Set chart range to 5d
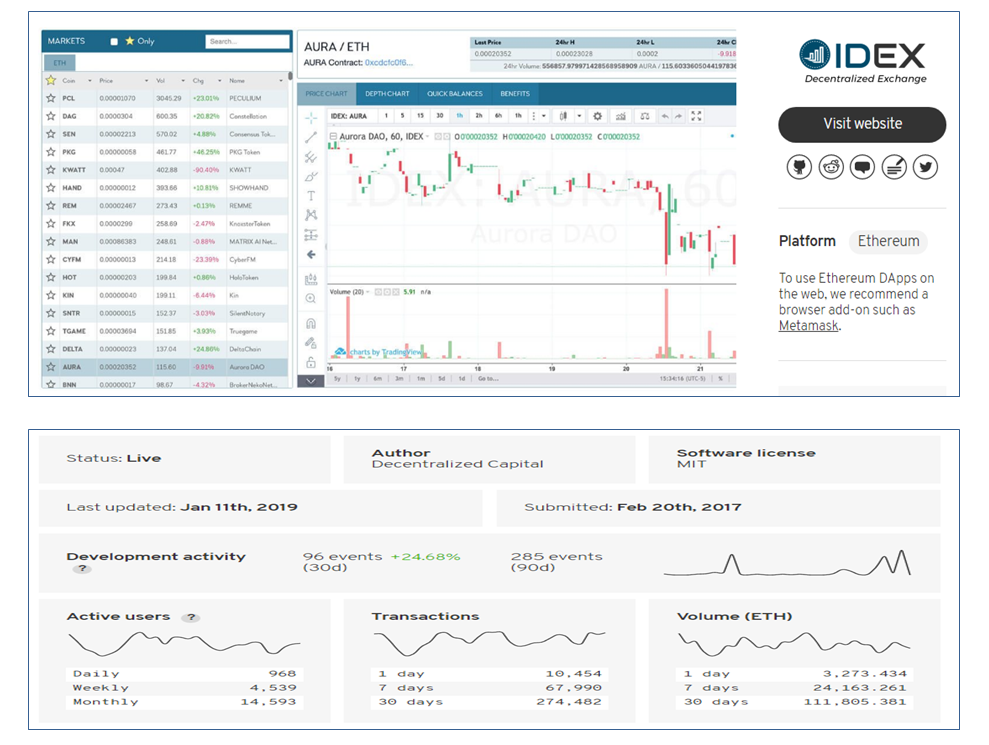The width and height of the screenshot is (989, 745). tap(442, 378)
